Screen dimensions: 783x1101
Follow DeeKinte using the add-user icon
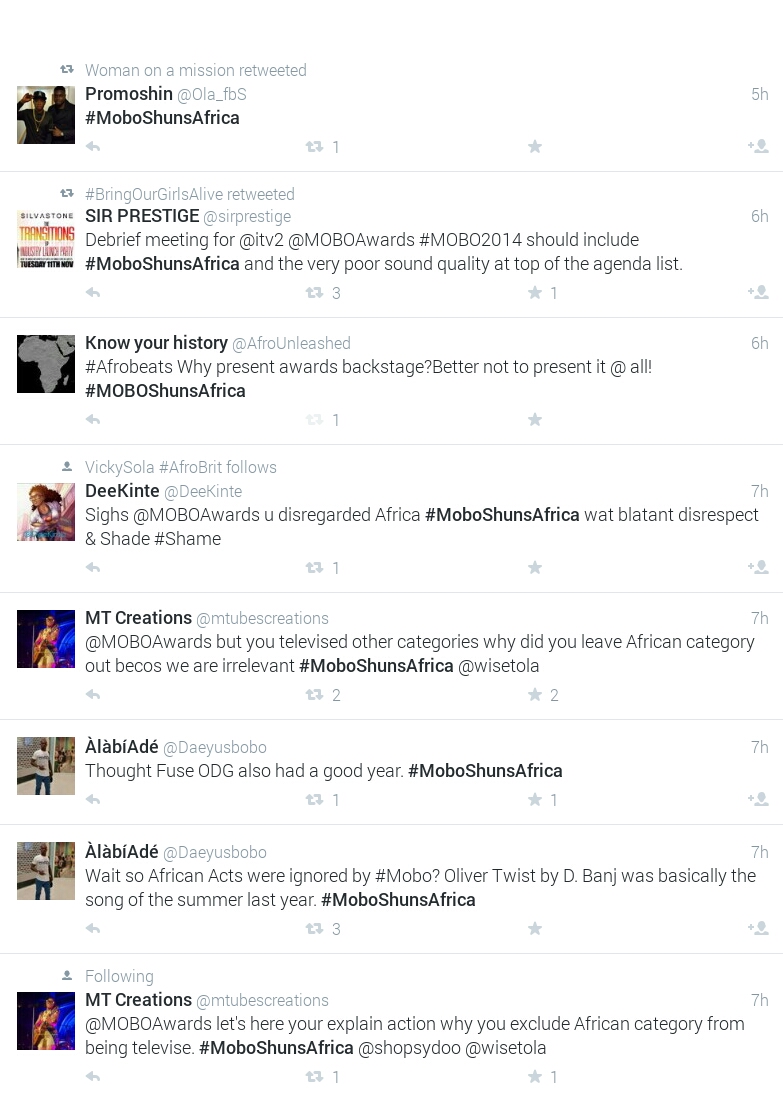(758, 567)
